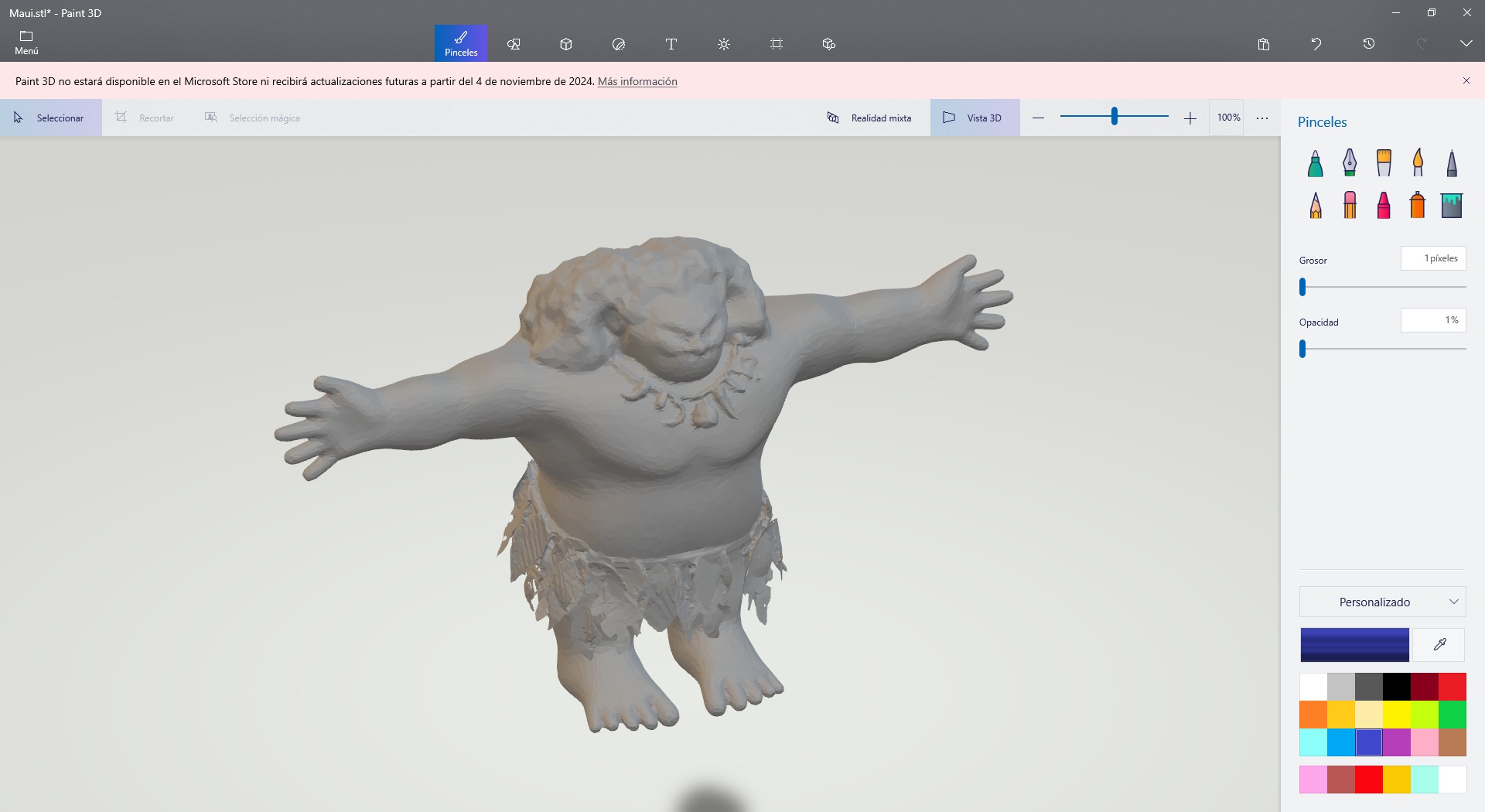Open the three-dots more options menu
The width and height of the screenshot is (1485, 812).
(1262, 118)
